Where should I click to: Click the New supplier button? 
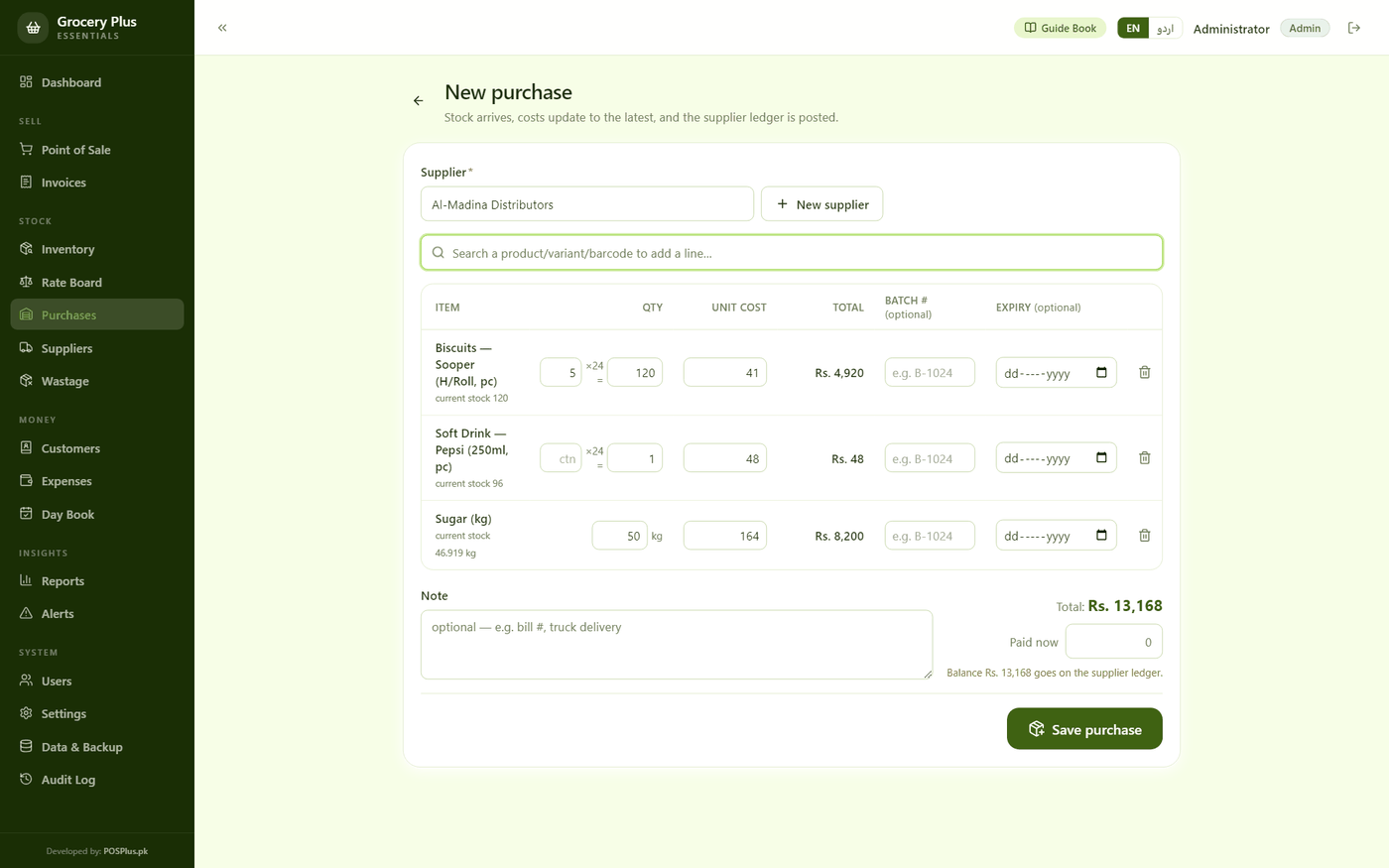[x=821, y=204]
